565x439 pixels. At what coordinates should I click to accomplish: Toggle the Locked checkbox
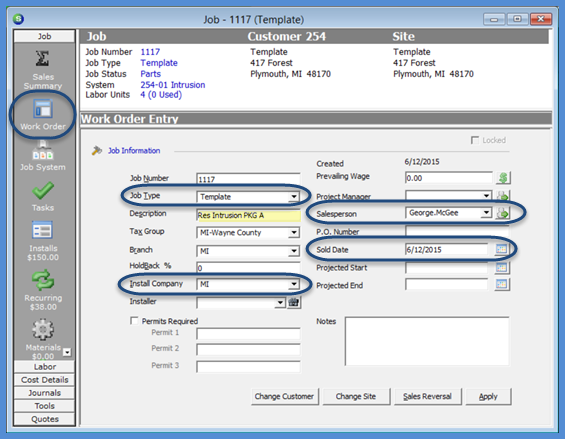click(475, 140)
